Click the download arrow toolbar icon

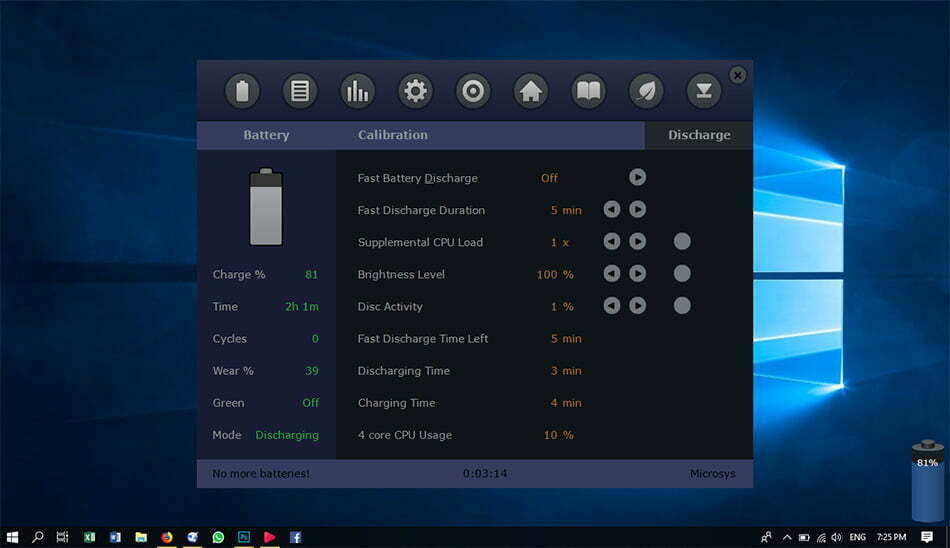704,92
